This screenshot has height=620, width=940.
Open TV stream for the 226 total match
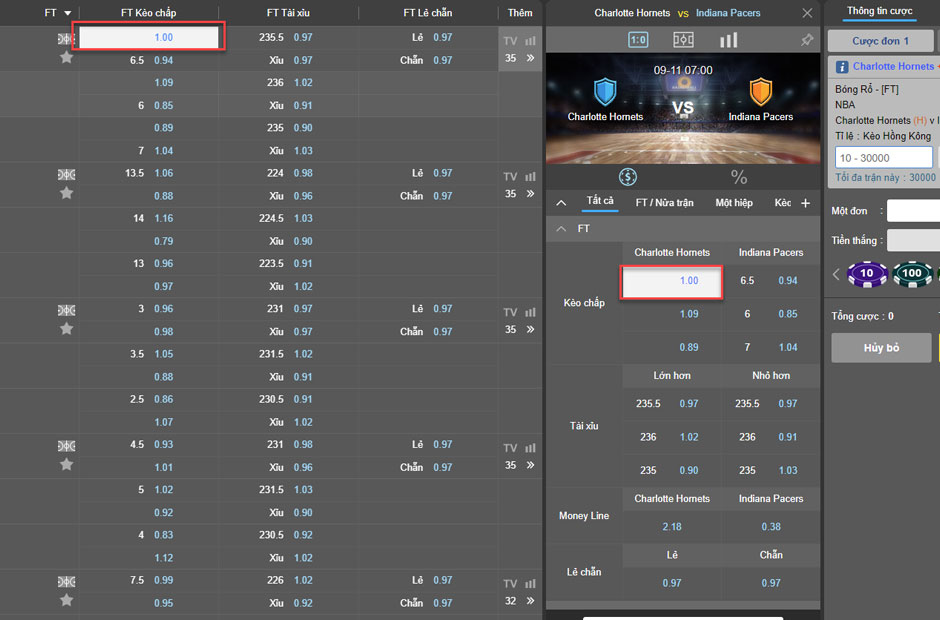510,583
